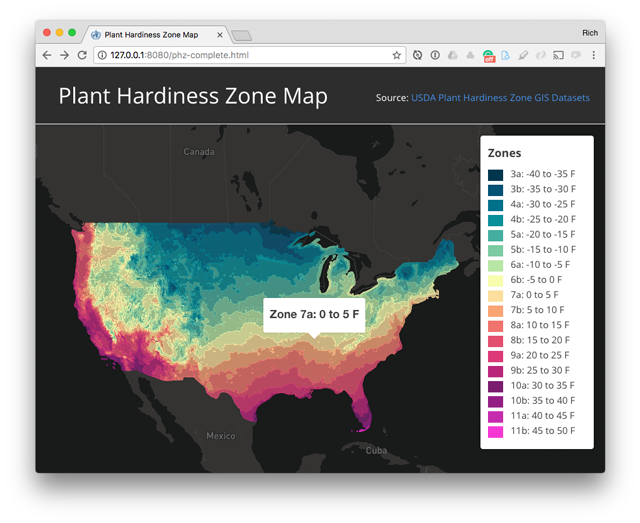Click the Zone 7a map popup
640x523 pixels.
pos(314,314)
